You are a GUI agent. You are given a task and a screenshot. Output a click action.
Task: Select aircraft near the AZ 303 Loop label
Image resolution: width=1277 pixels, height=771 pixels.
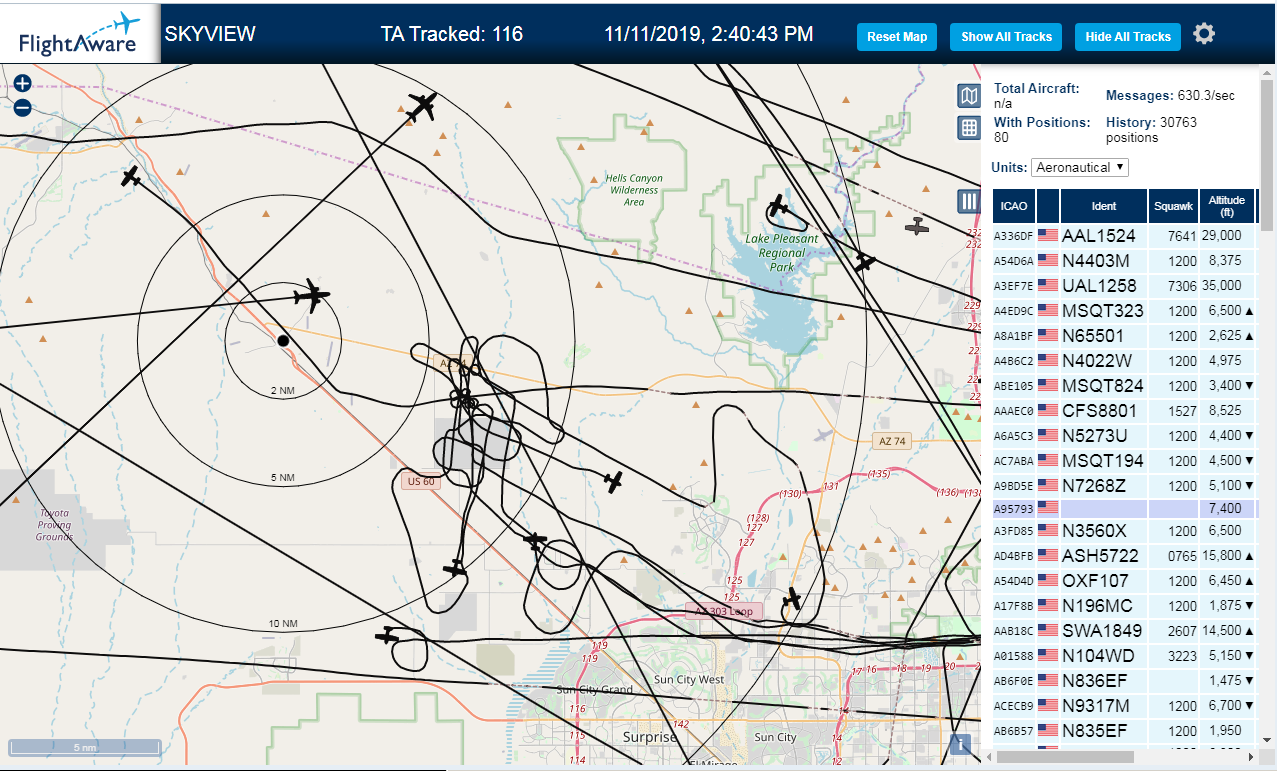pyautogui.click(x=792, y=600)
